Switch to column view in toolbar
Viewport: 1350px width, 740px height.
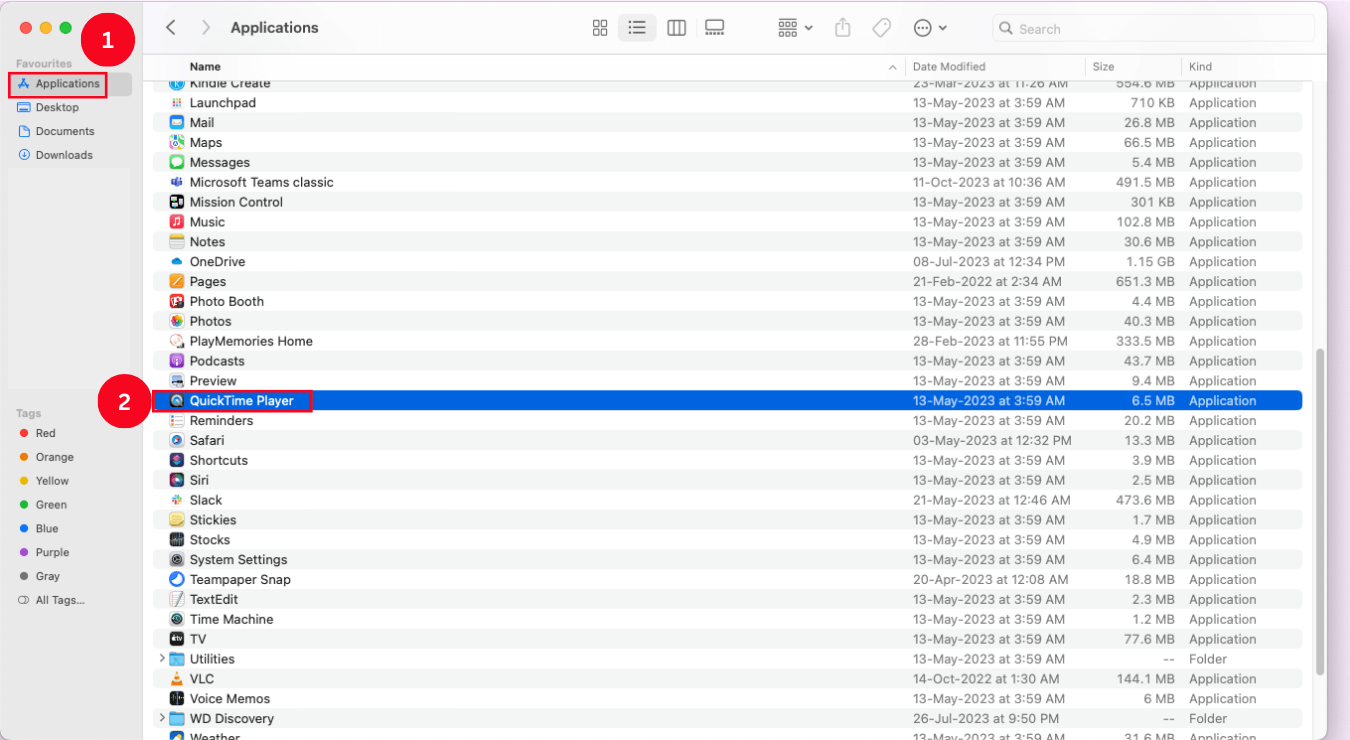click(676, 28)
